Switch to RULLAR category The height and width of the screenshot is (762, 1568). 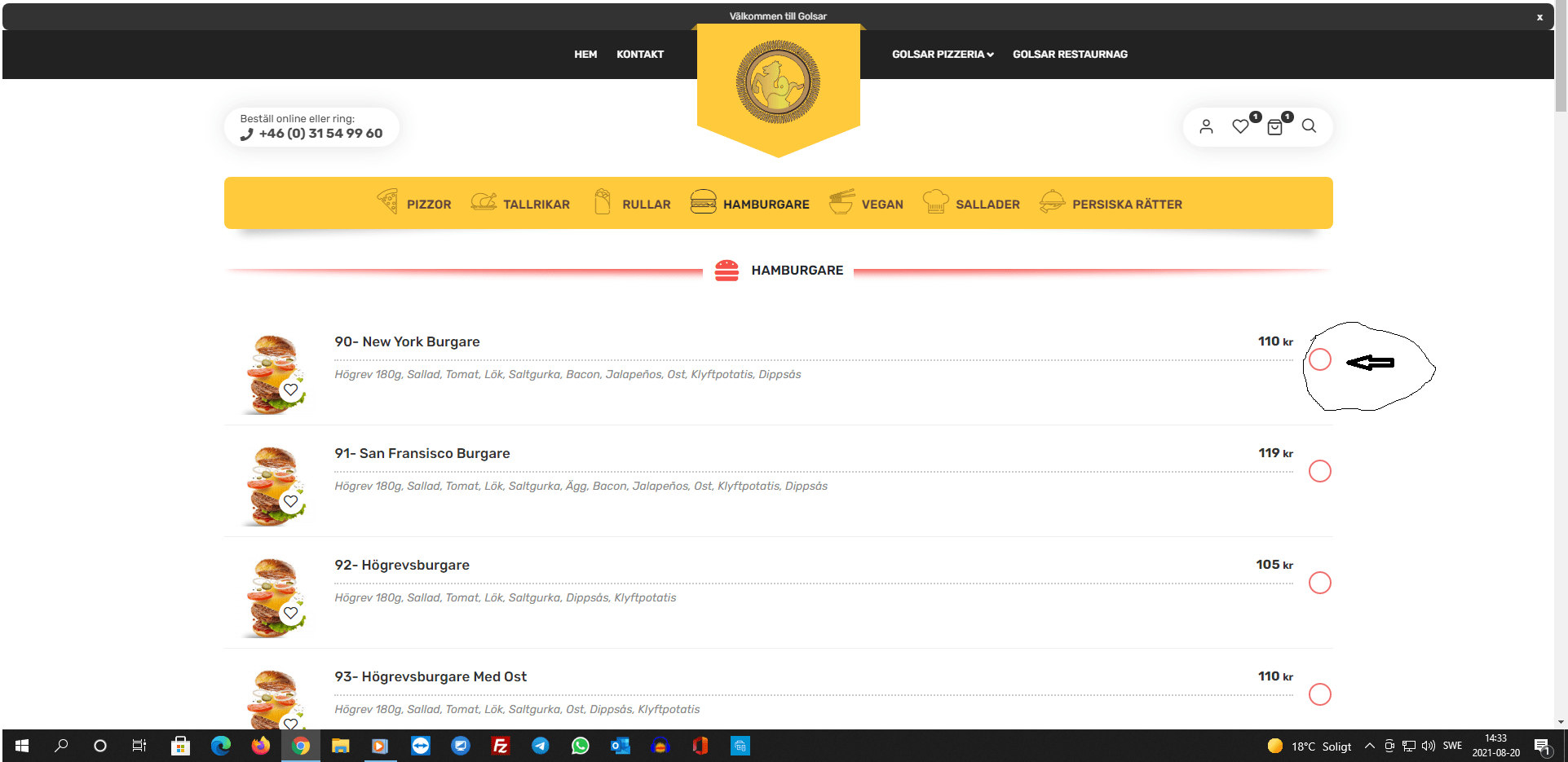647,205
